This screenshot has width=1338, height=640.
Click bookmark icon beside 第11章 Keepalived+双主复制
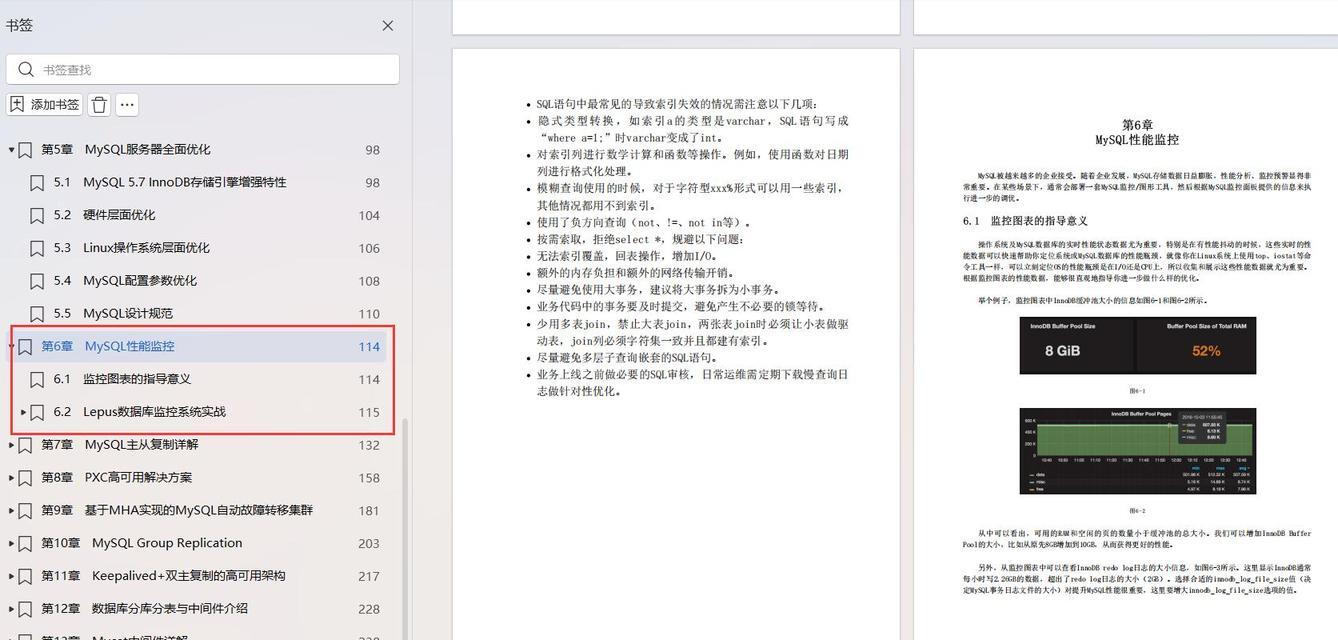pyautogui.click(x=25, y=577)
